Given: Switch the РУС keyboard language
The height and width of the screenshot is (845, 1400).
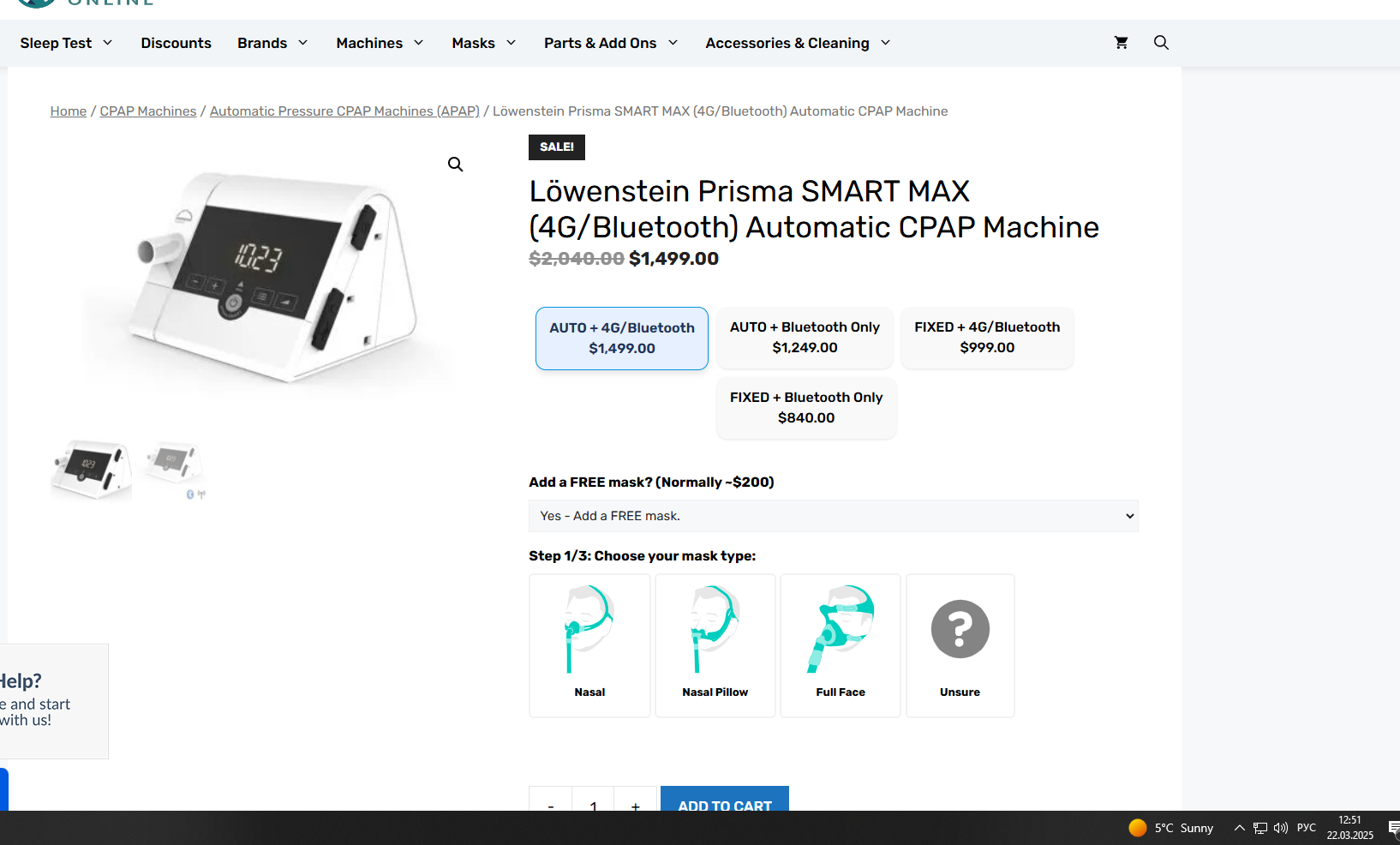Looking at the screenshot, I should pos(1307,828).
